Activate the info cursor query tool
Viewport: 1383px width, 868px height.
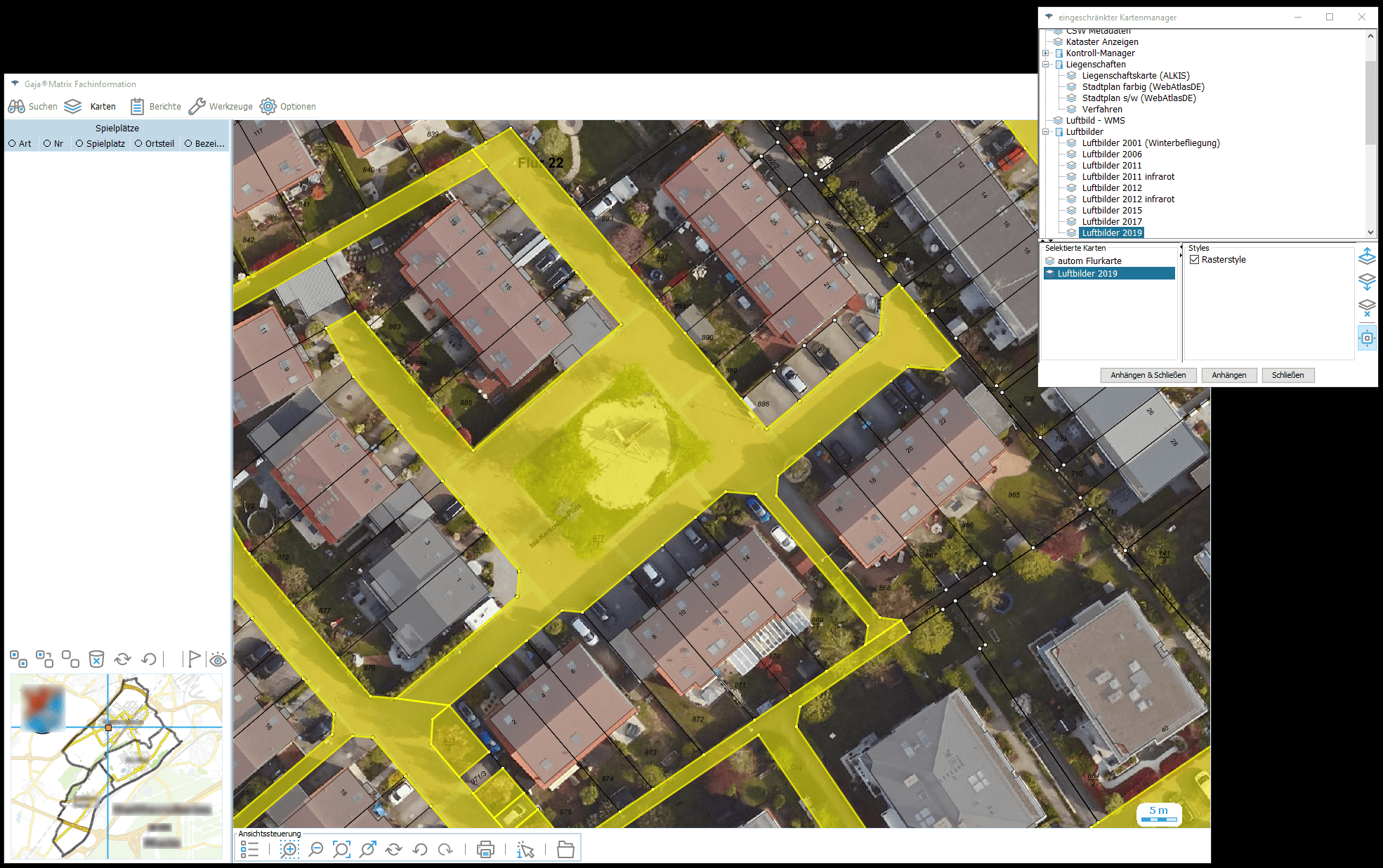click(x=525, y=850)
